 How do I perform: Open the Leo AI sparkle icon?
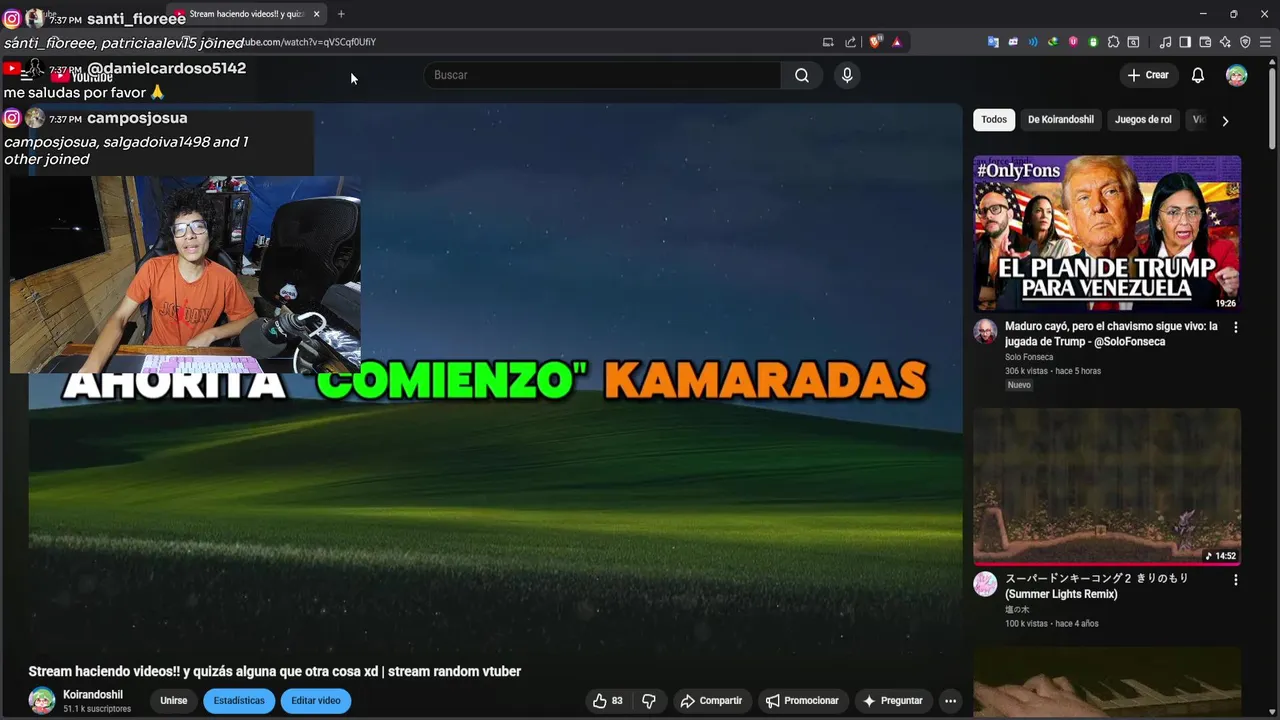[1225, 42]
